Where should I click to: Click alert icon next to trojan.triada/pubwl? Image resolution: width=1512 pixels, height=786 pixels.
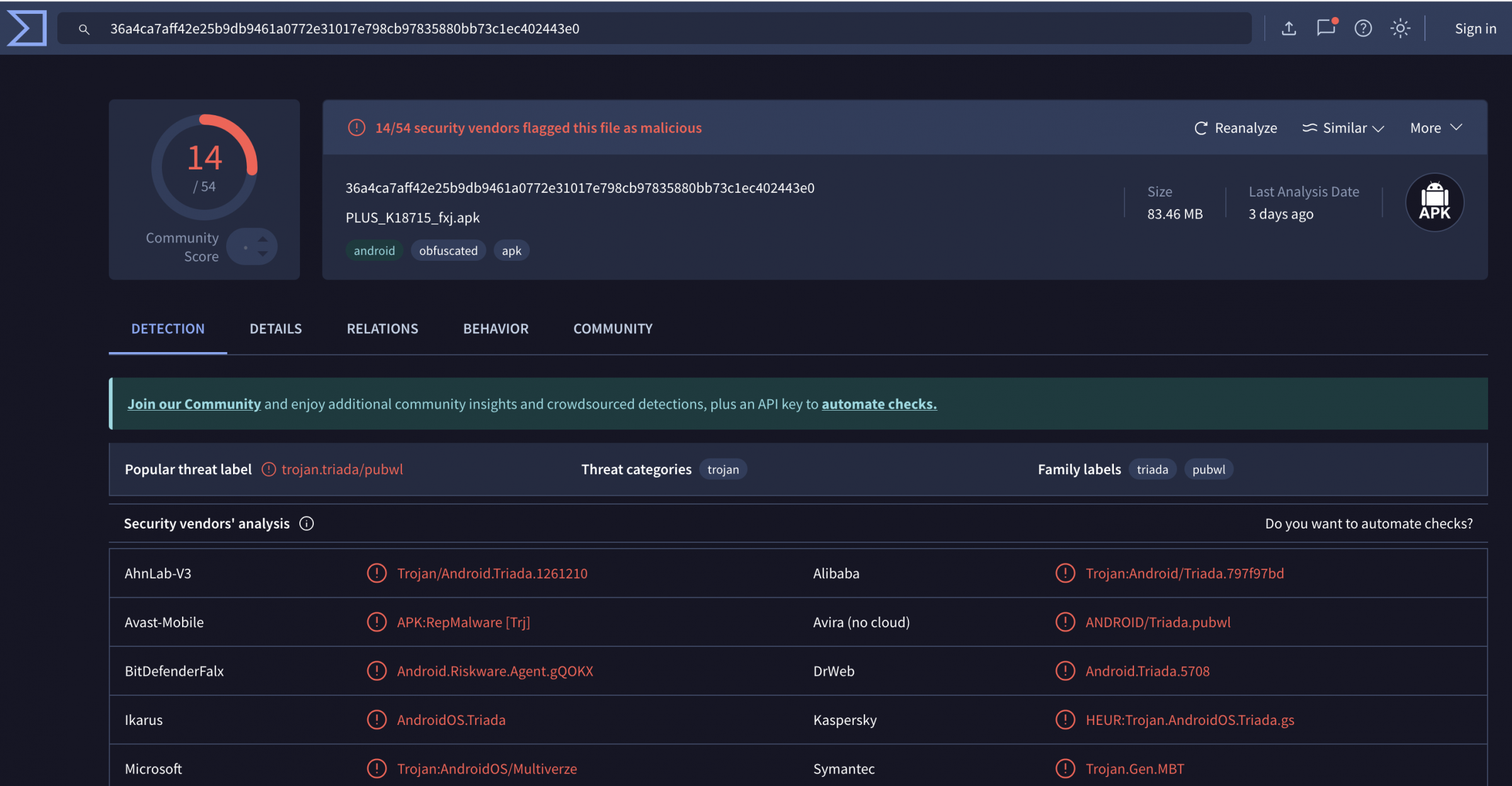(x=269, y=469)
